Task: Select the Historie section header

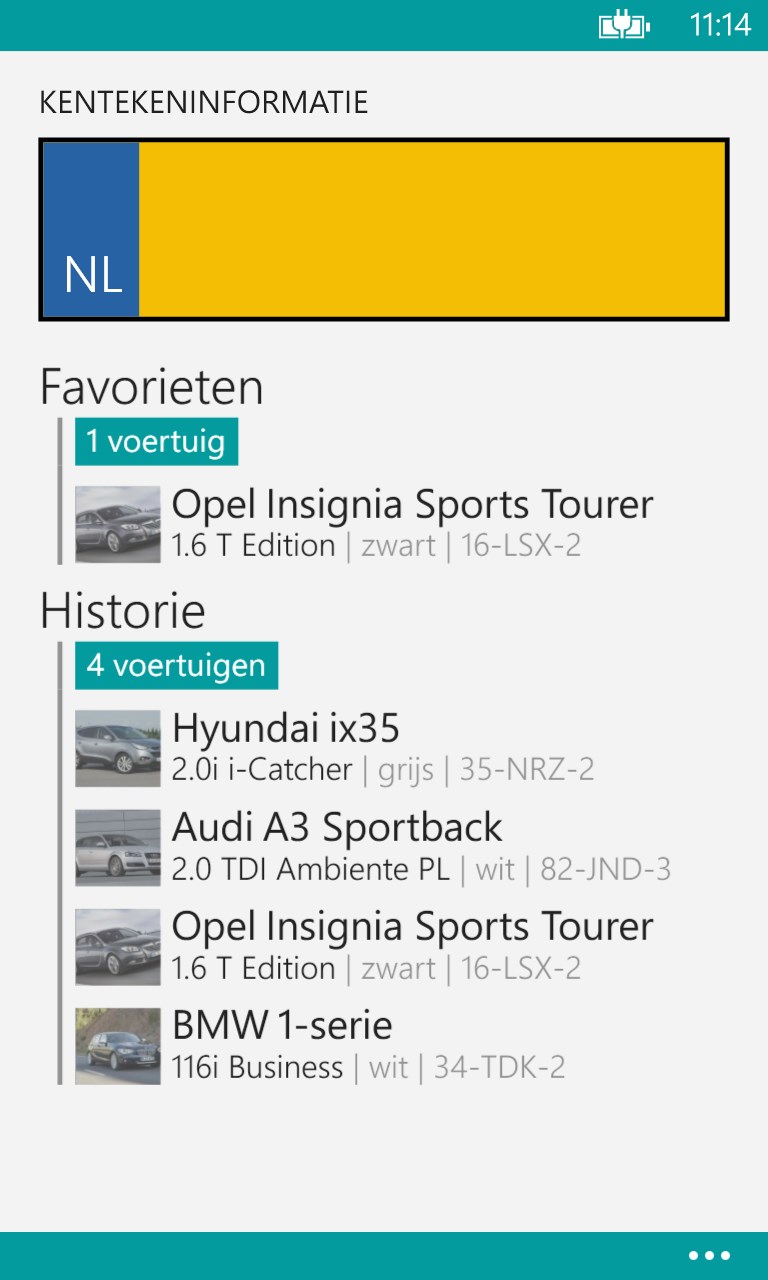Action: [x=122, y=611]
